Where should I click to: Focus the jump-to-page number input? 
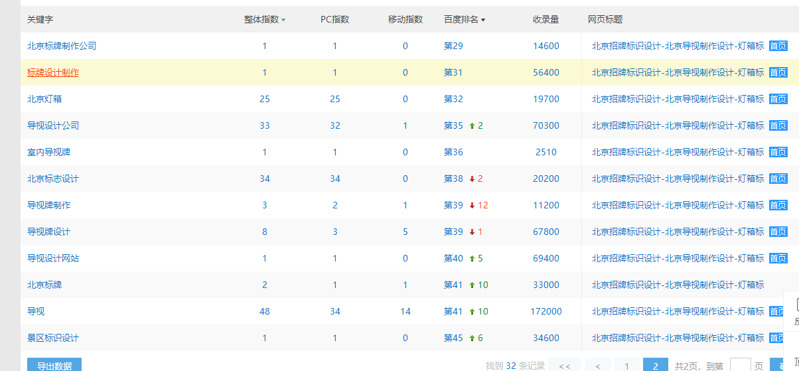click(740, 365)
